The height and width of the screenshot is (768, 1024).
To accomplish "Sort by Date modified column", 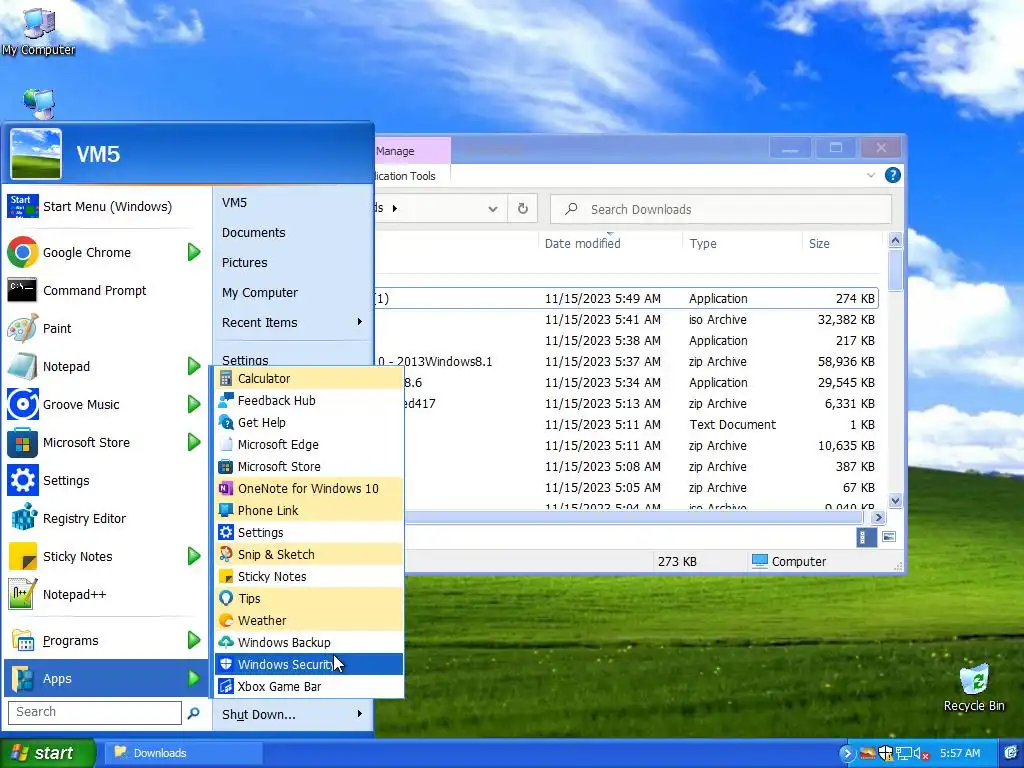I will tap(583, 244).
